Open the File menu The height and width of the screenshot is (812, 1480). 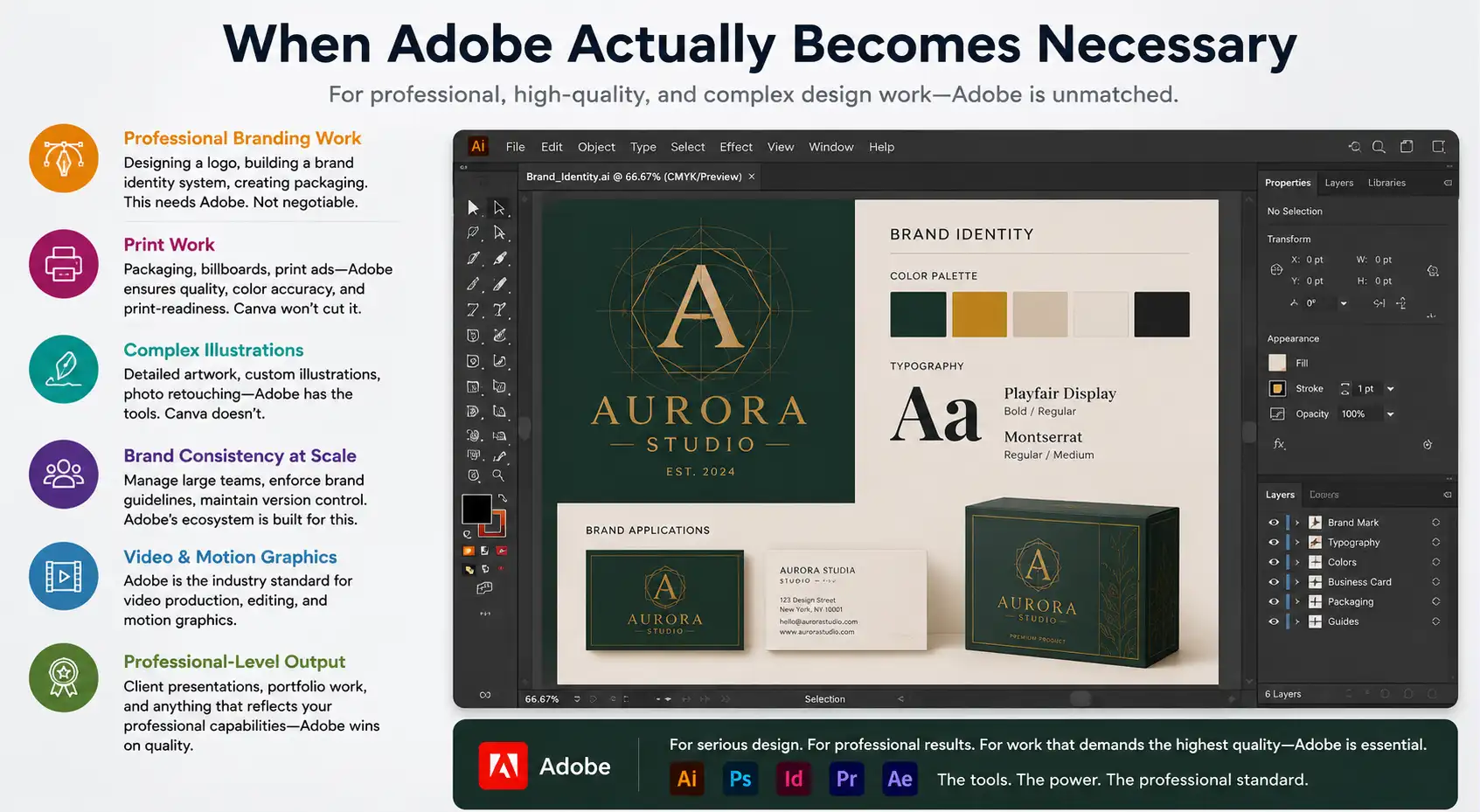516,147
